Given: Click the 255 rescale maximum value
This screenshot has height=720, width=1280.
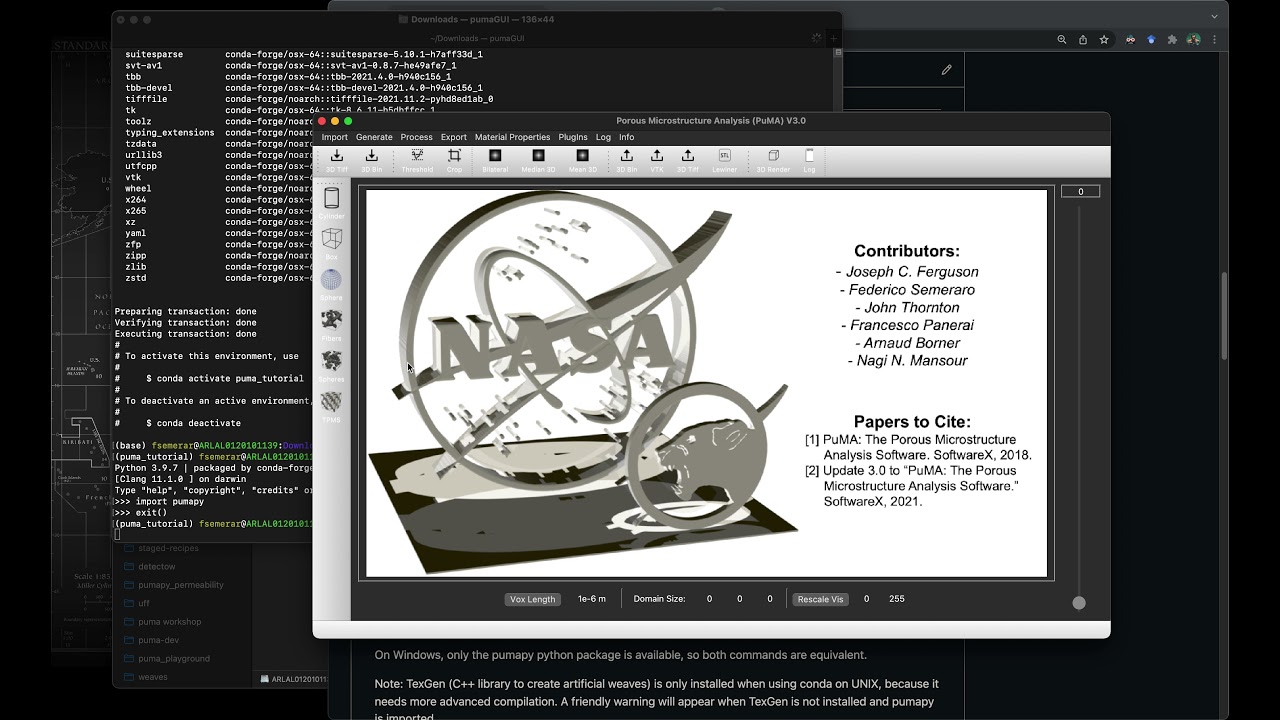Looking at the screenshot, I should (897, 599).
